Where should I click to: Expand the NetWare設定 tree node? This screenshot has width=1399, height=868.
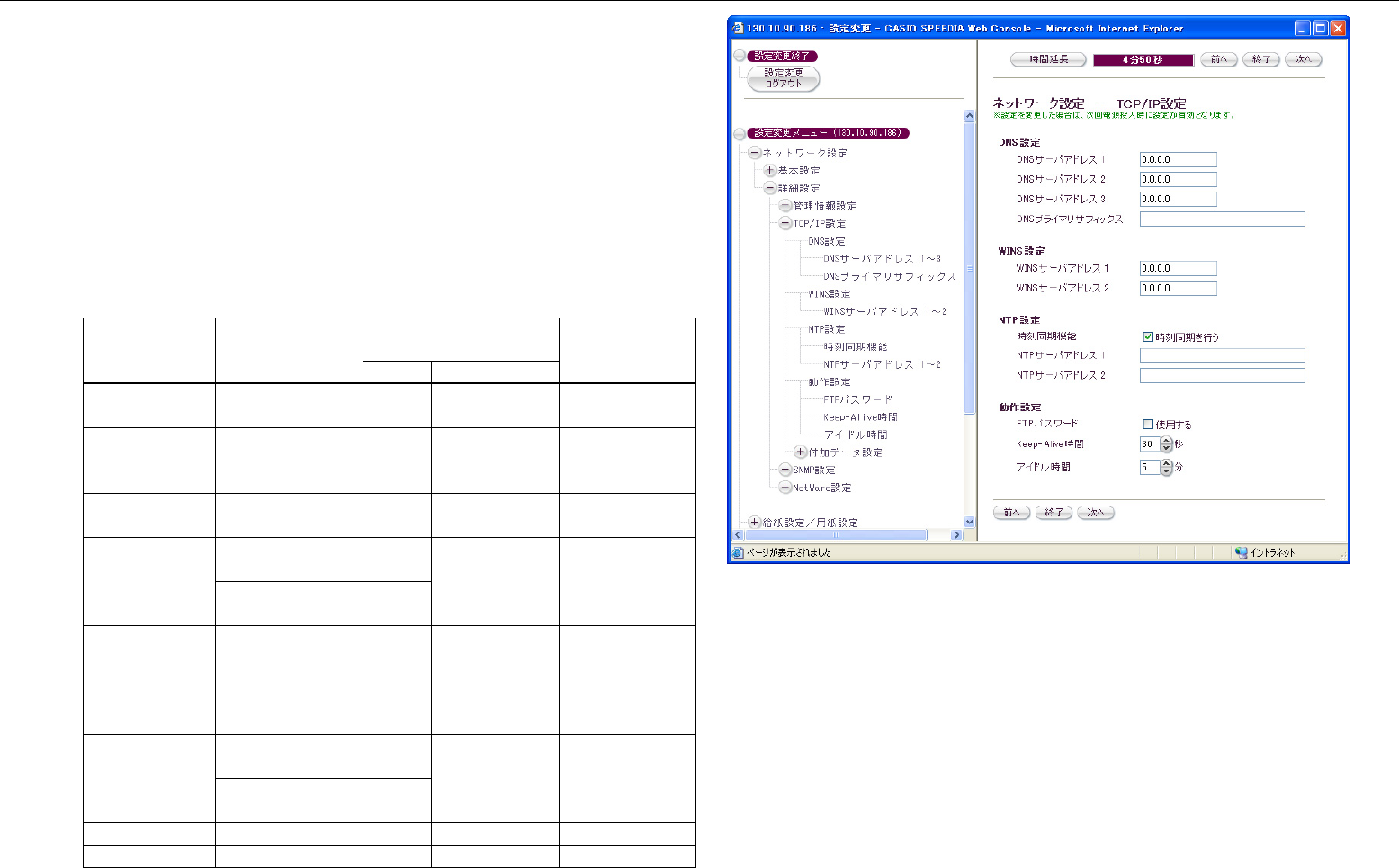(785, 487)
